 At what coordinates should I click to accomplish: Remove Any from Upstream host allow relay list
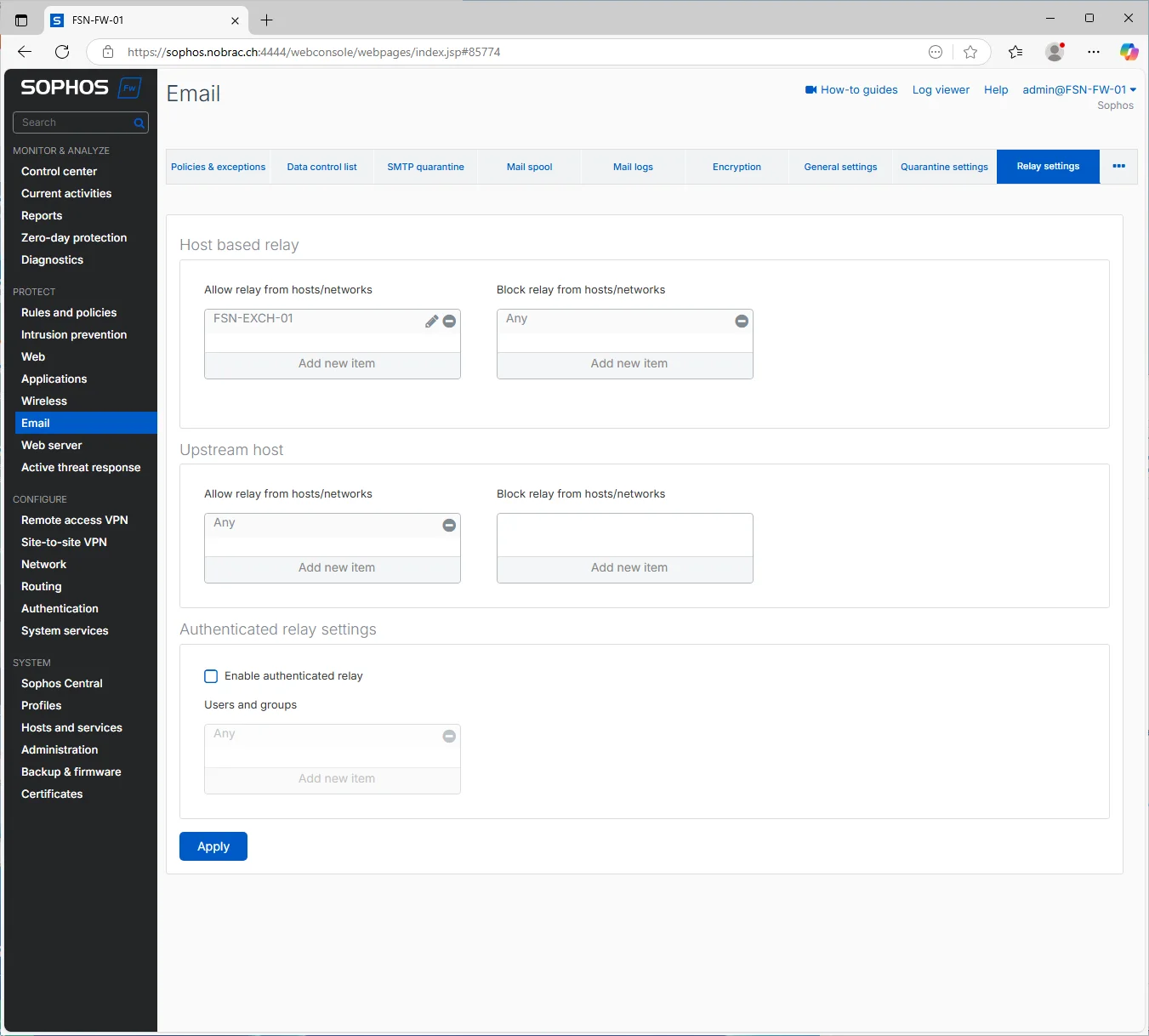coord(449,526)
